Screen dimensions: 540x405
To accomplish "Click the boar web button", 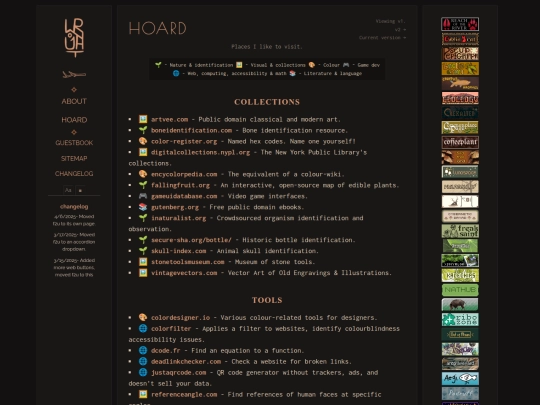I will click(x=460, y=305).
